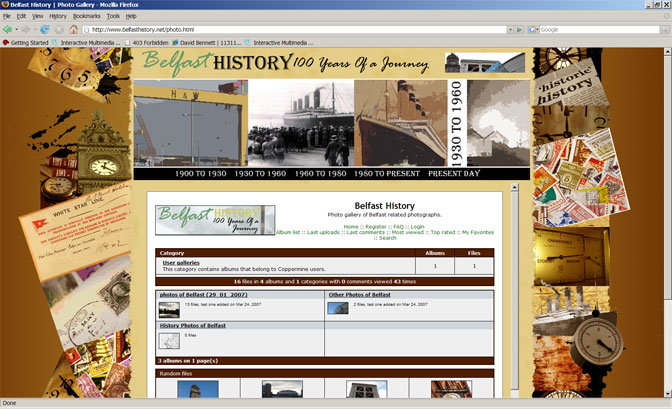
Task: Click the Belfast History header title logo
Action: [x=285, y=63]
